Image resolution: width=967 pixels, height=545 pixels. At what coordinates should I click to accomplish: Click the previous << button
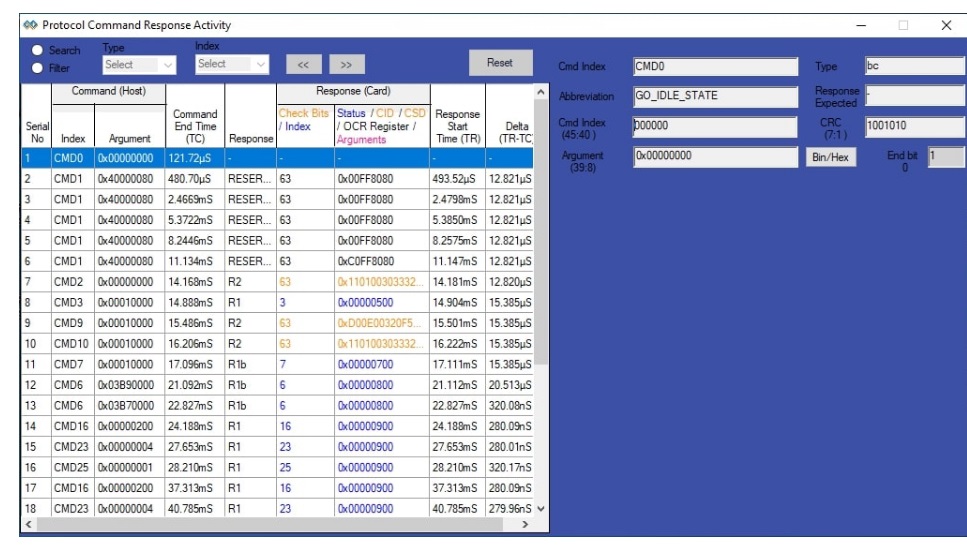303,64
